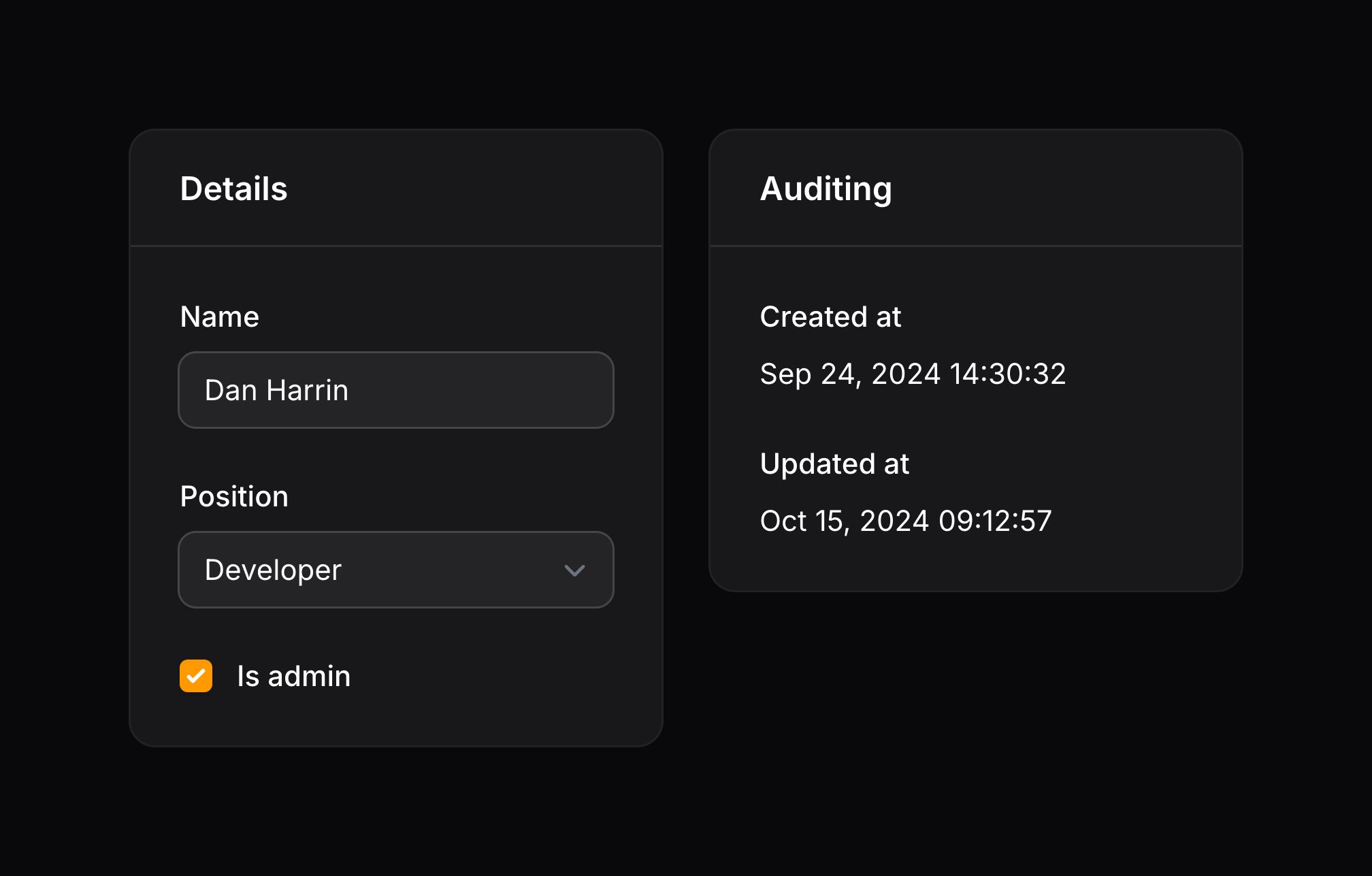Viewport: 1372px width, 876px height.
Task: Click the Position field label
Action: click(234, 496)
